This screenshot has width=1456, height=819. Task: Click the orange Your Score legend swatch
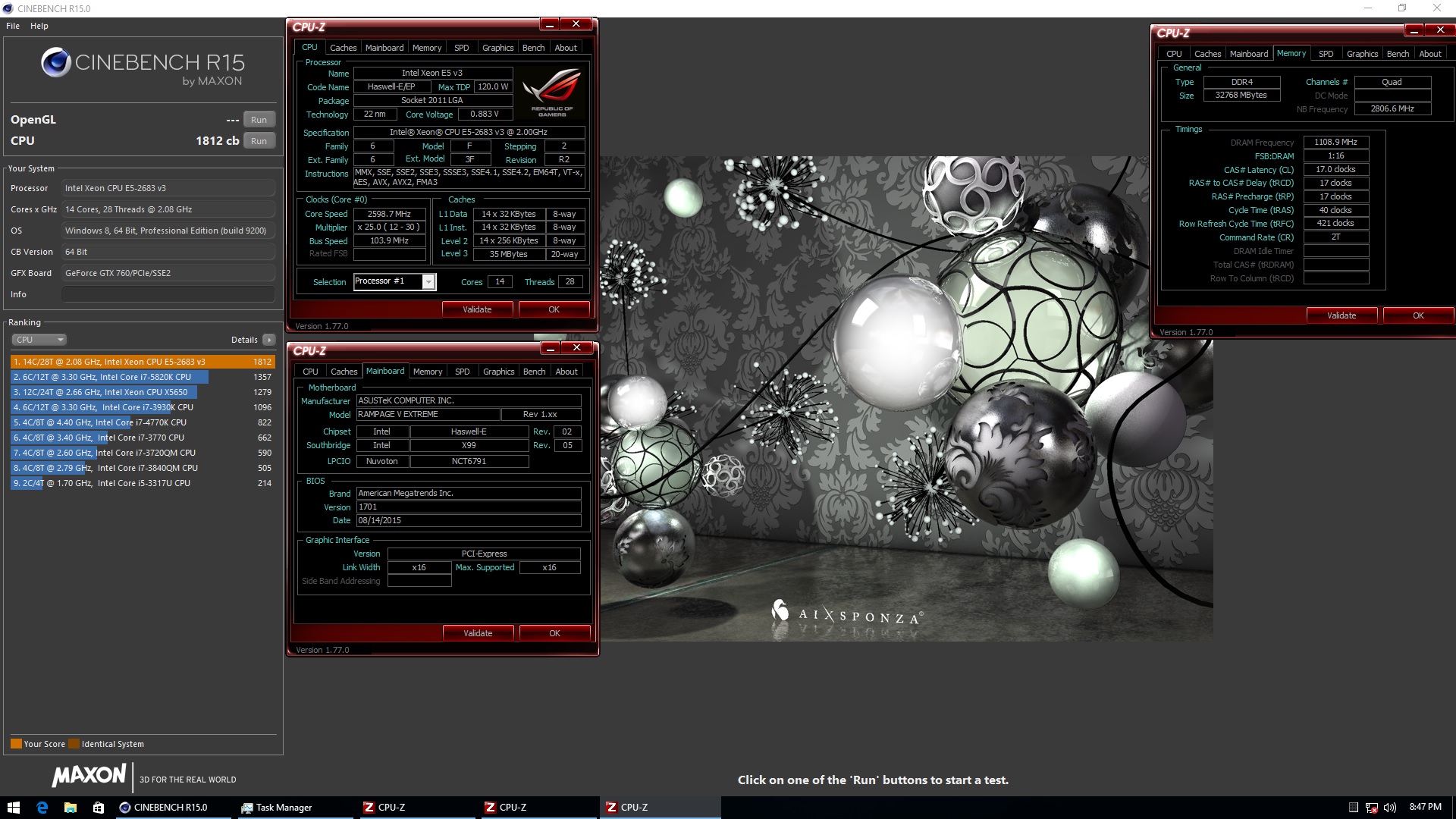[x=16, y=744]
